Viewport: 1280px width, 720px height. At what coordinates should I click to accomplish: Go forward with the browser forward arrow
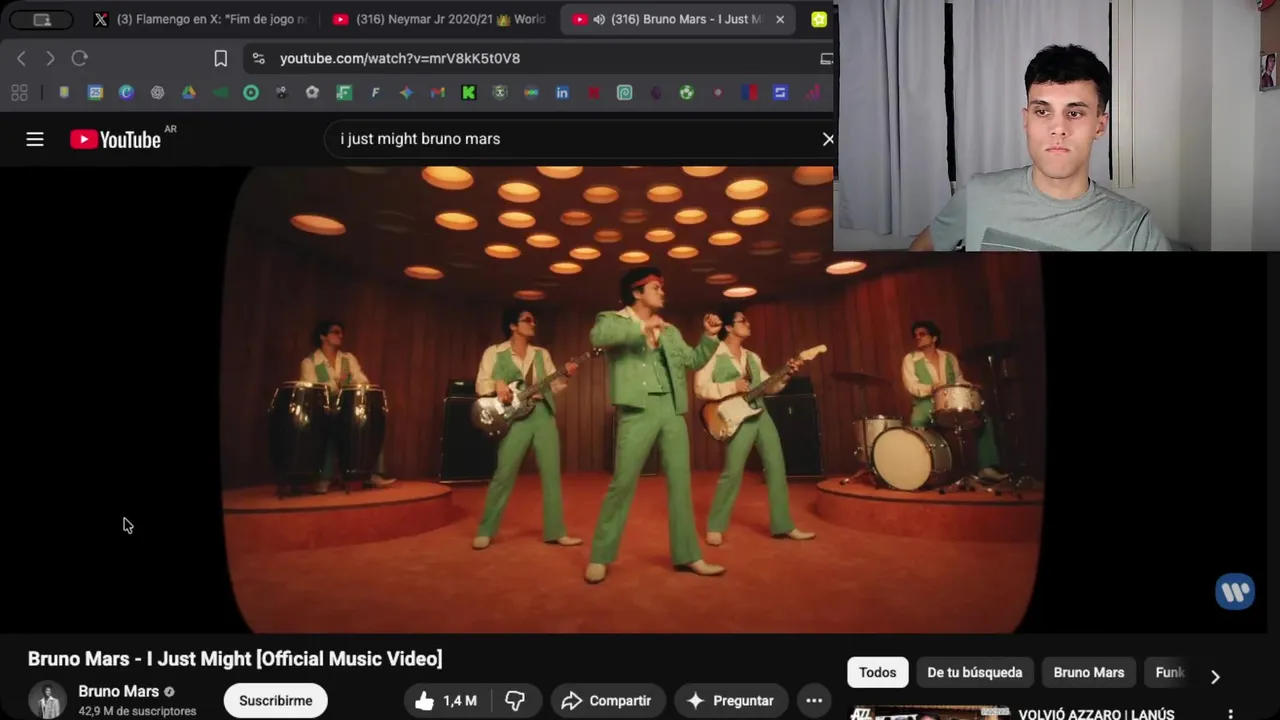pos(50,58)
